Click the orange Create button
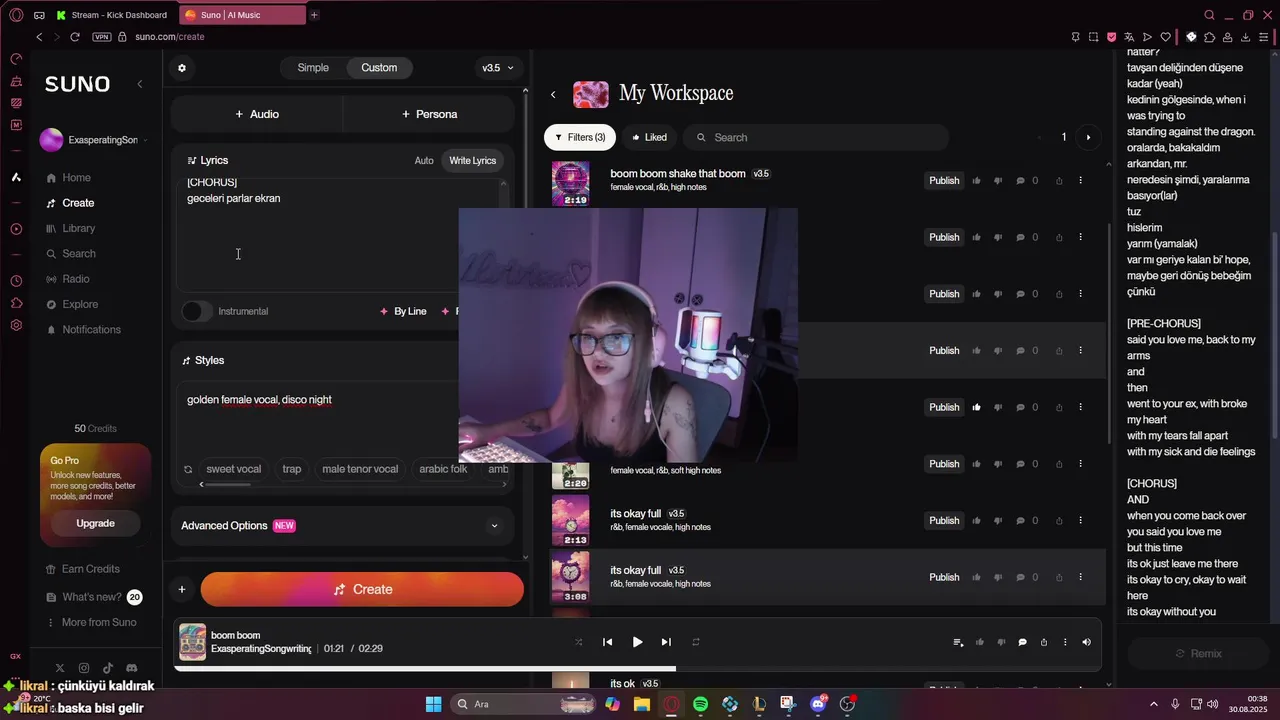Viewport: 1280px width, 720px height. coord(362,590)
